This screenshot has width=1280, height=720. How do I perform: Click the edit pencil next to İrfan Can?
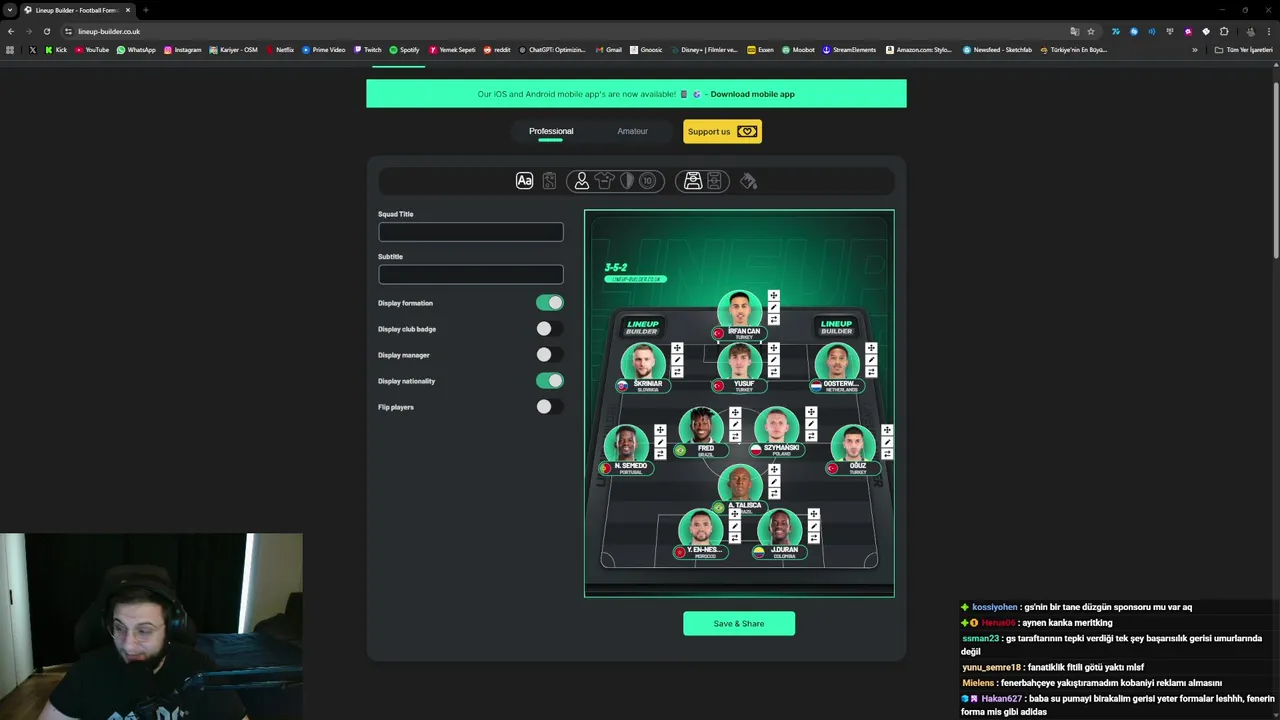[773, 307]
